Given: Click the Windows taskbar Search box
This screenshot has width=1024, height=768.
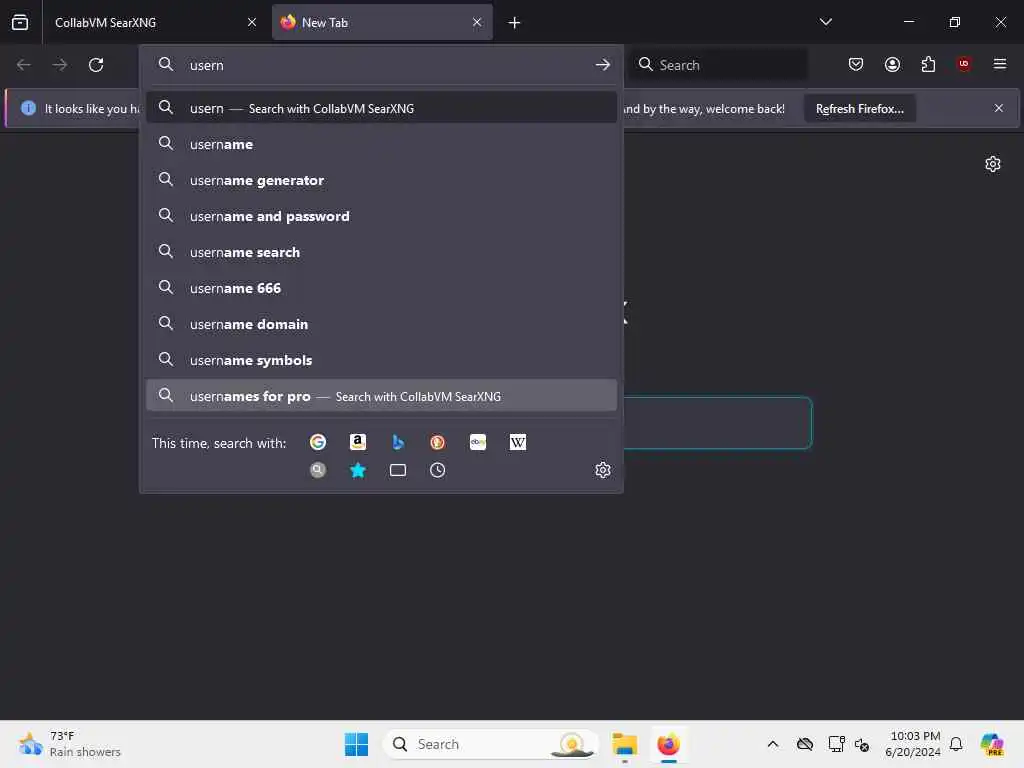Looking at the screenshot, I should [490, 744].
